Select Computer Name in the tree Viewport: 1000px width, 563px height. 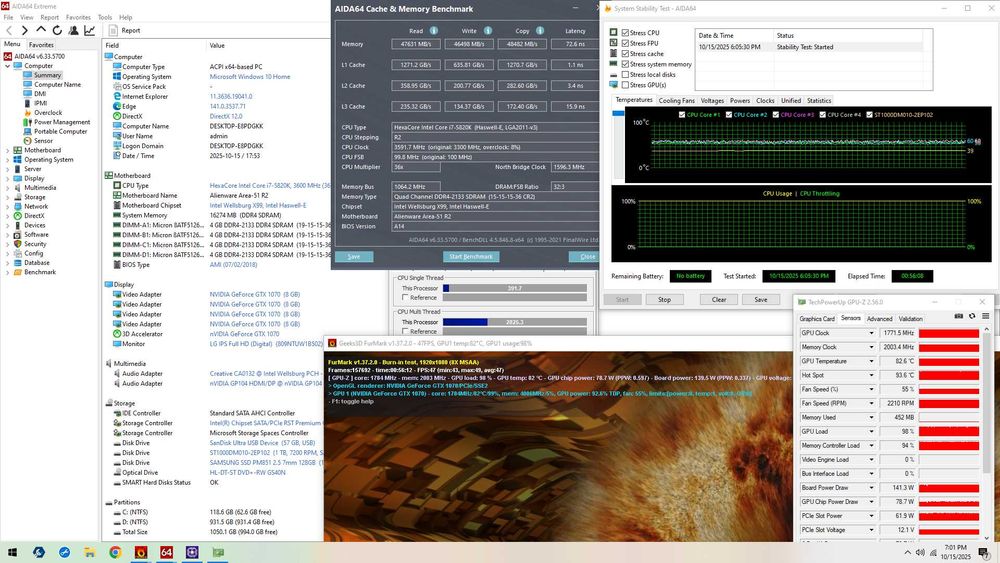click(x=57, y=85)
